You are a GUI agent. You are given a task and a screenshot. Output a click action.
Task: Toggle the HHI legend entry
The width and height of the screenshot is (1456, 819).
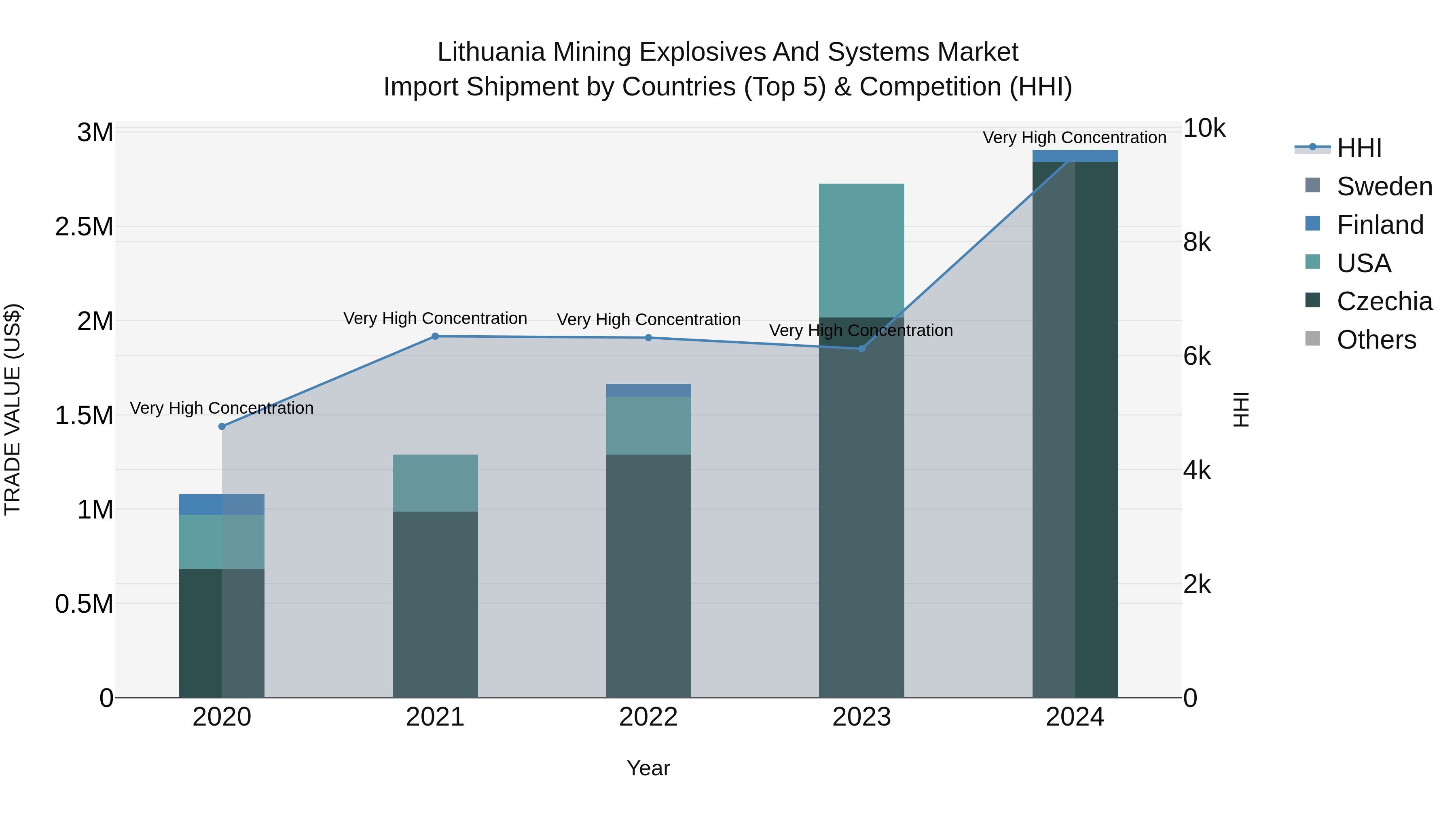pyautogui.click(x=1337, y=148)
